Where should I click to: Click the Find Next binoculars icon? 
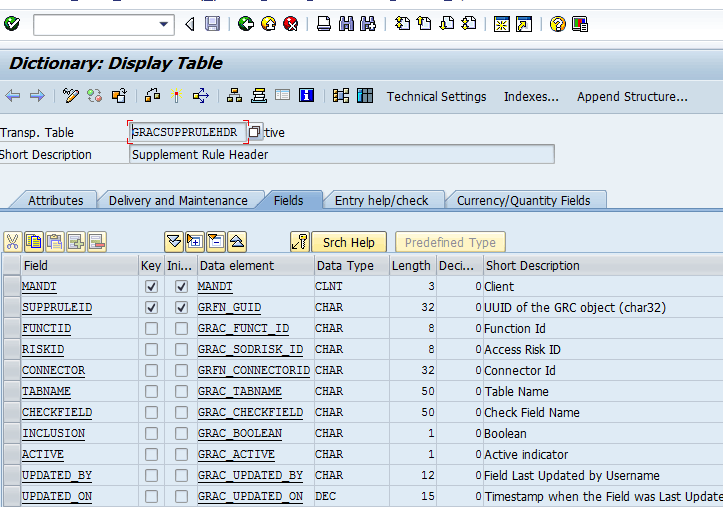(368, 24)
